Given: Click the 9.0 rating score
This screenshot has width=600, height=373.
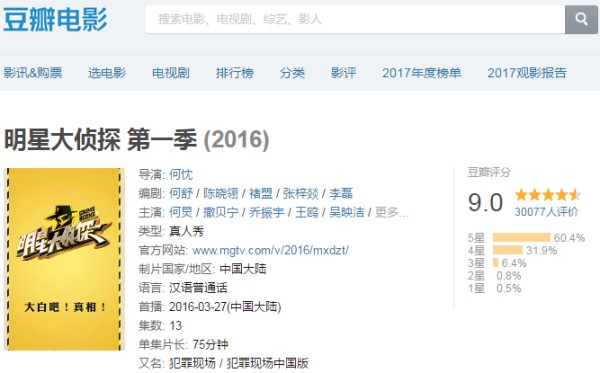Looking at the screenshot, I should 485,202.
